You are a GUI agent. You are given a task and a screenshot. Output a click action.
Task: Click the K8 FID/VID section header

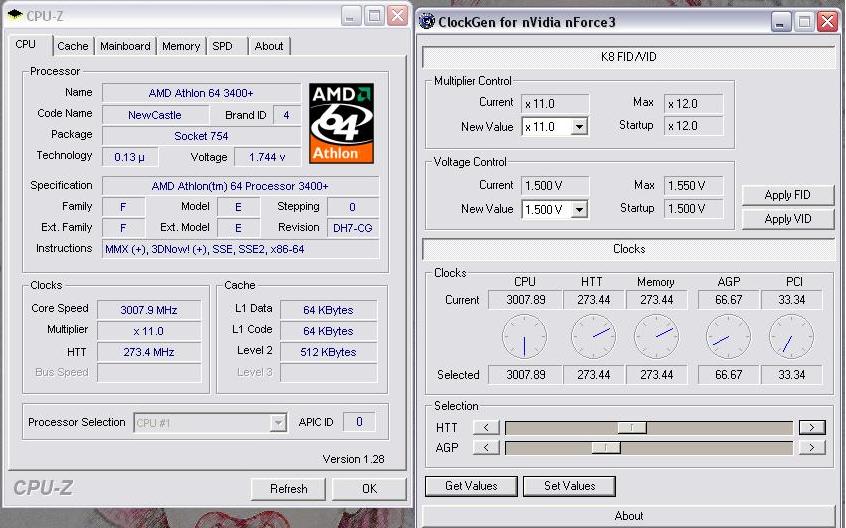click(629, 57)
